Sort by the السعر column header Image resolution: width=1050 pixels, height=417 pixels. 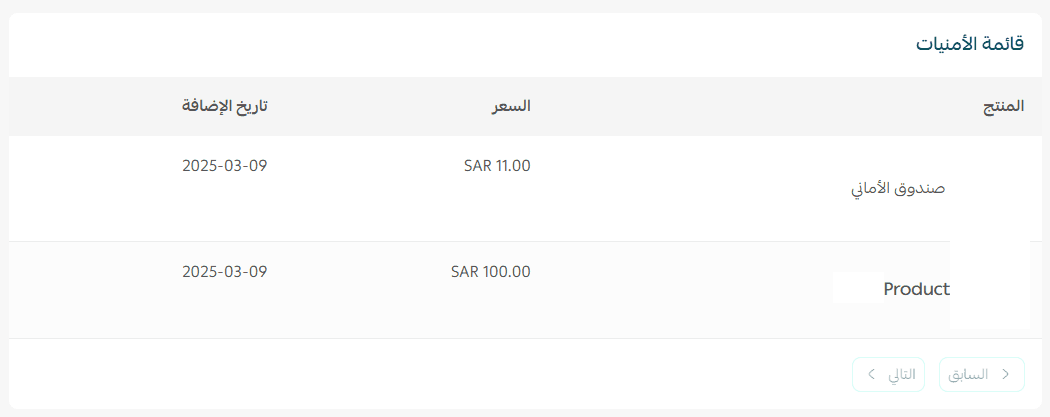click(x=511, y=106)
